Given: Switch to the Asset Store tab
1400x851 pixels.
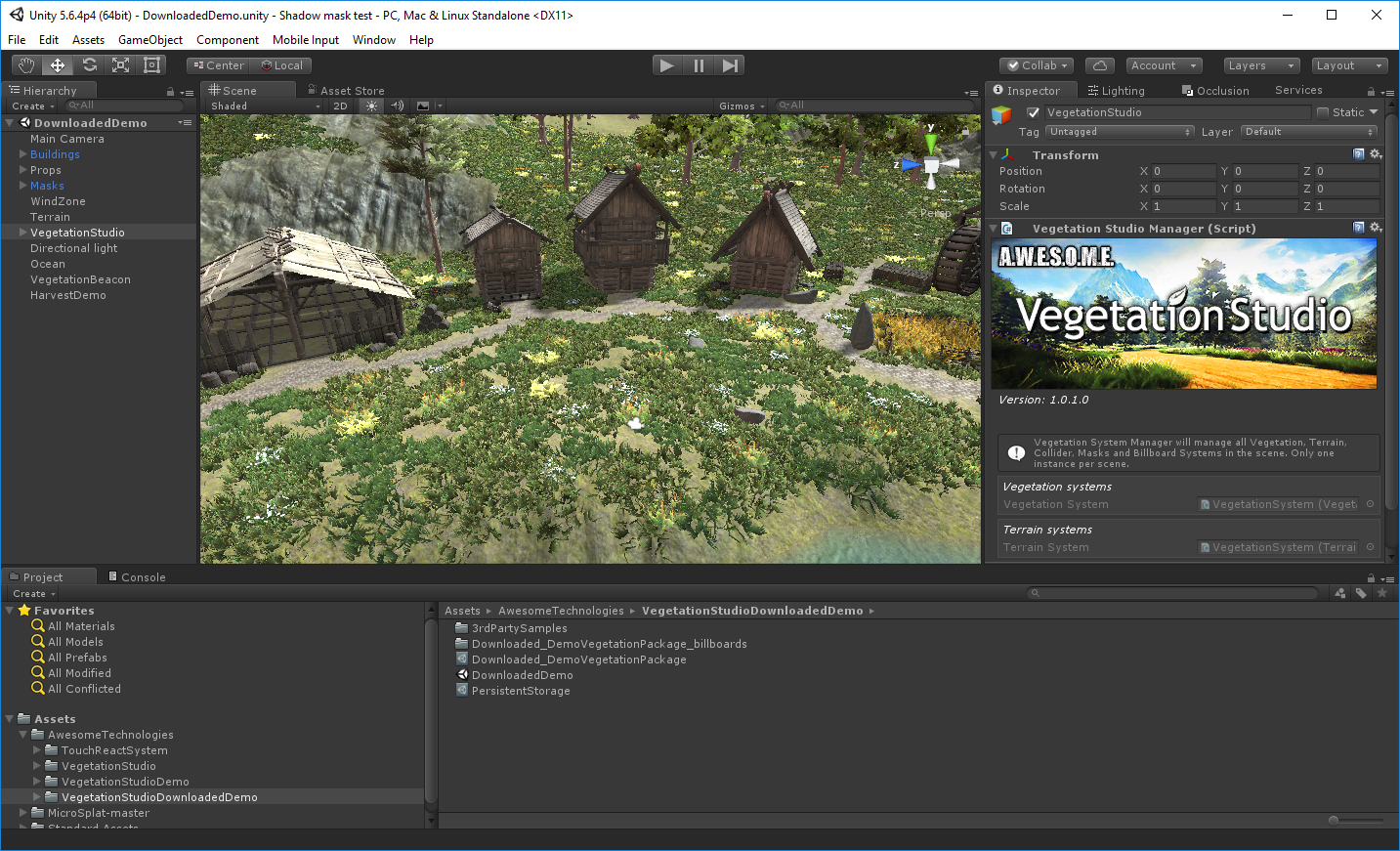Looking at the screenshot, I should tap(346, 91).
